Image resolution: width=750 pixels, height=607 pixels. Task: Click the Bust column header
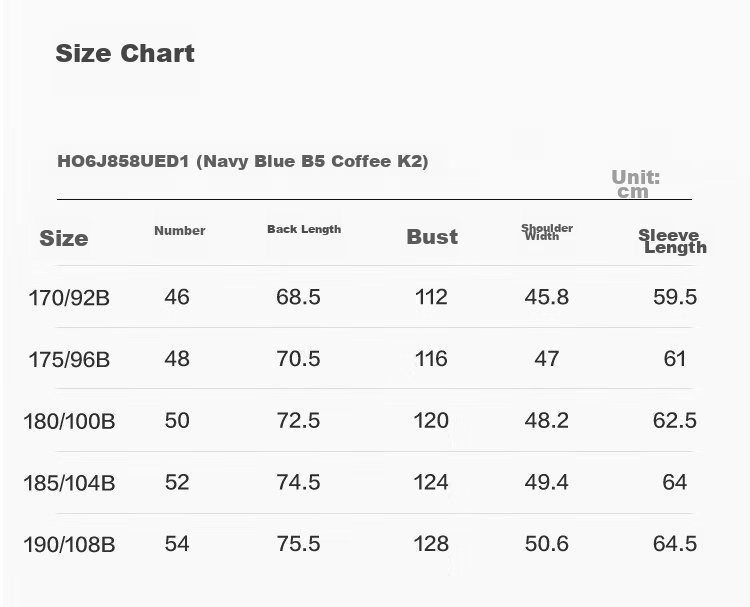coord(432,237)
